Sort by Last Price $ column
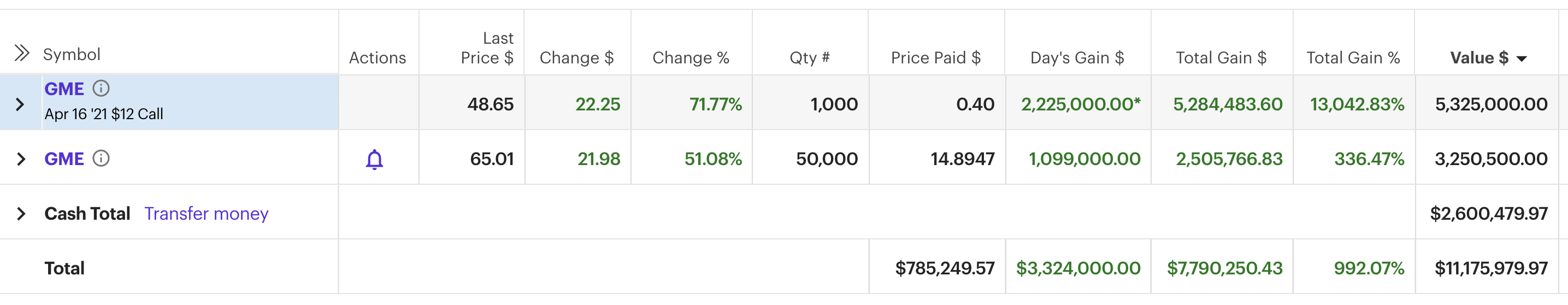The height and width of the screenshot is (305, 1568). pyautogui.click(x=487, y=49)
